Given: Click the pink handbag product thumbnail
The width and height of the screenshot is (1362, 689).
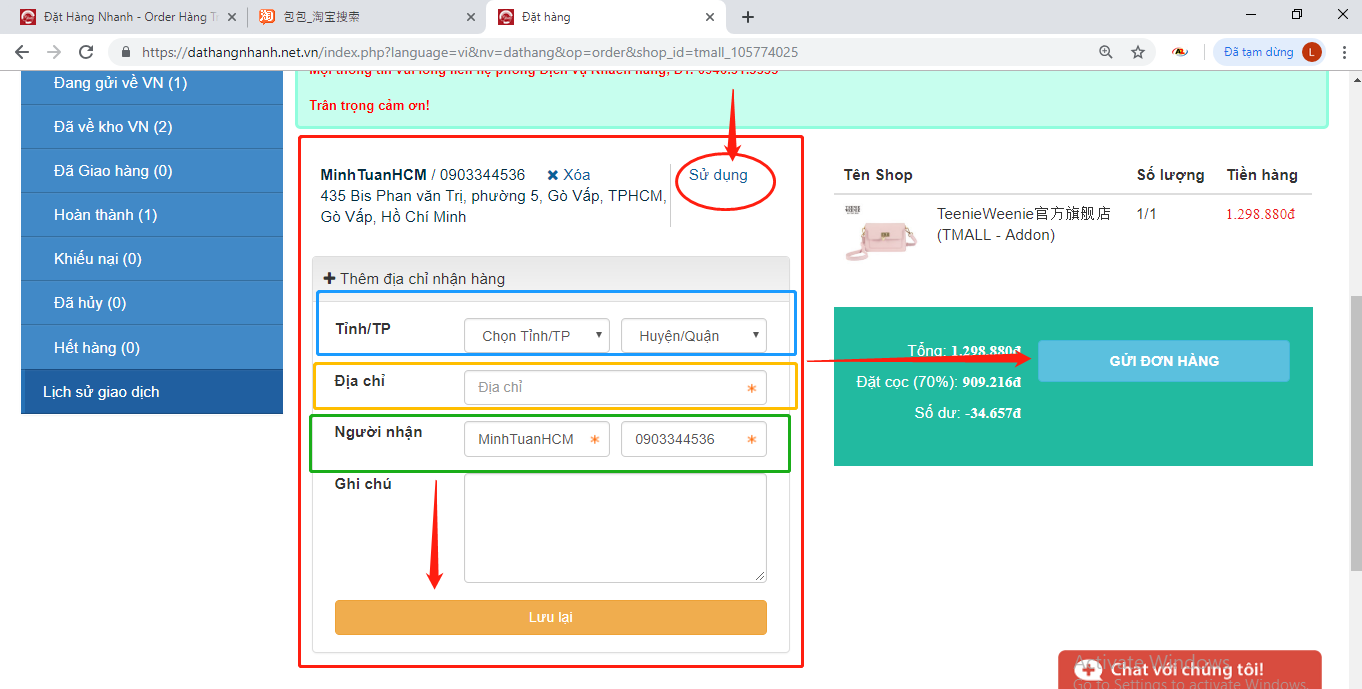Looking at the screenshot, I should (868, 236).
